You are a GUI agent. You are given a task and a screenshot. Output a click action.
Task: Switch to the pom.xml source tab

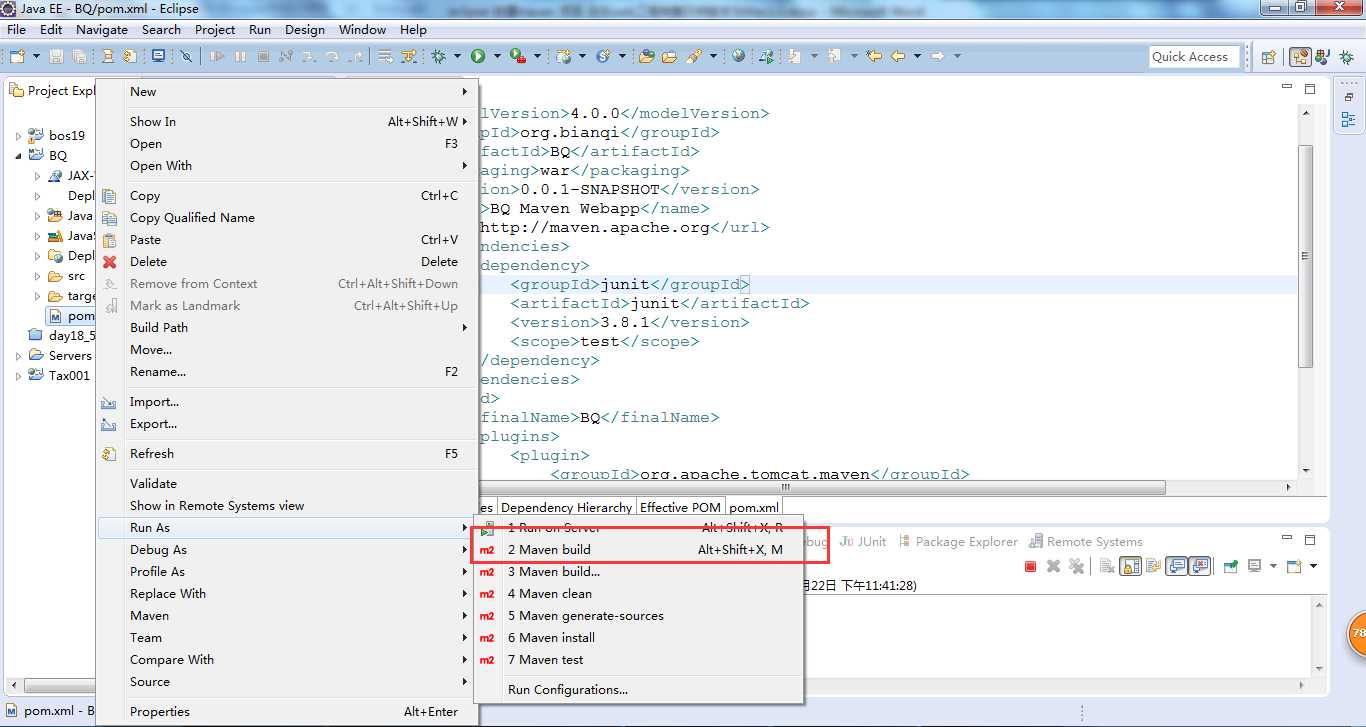click(753, 508)
